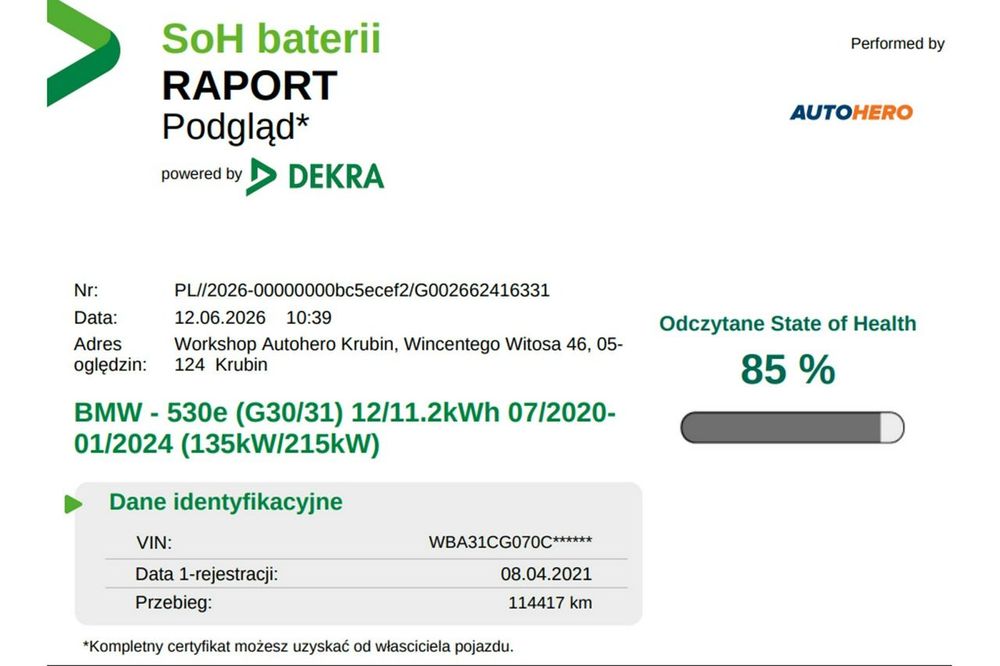The height and width of the screenshot is (666, 1000).
Task: Click the 'RAPORT' heading
Action: [249, 85]
